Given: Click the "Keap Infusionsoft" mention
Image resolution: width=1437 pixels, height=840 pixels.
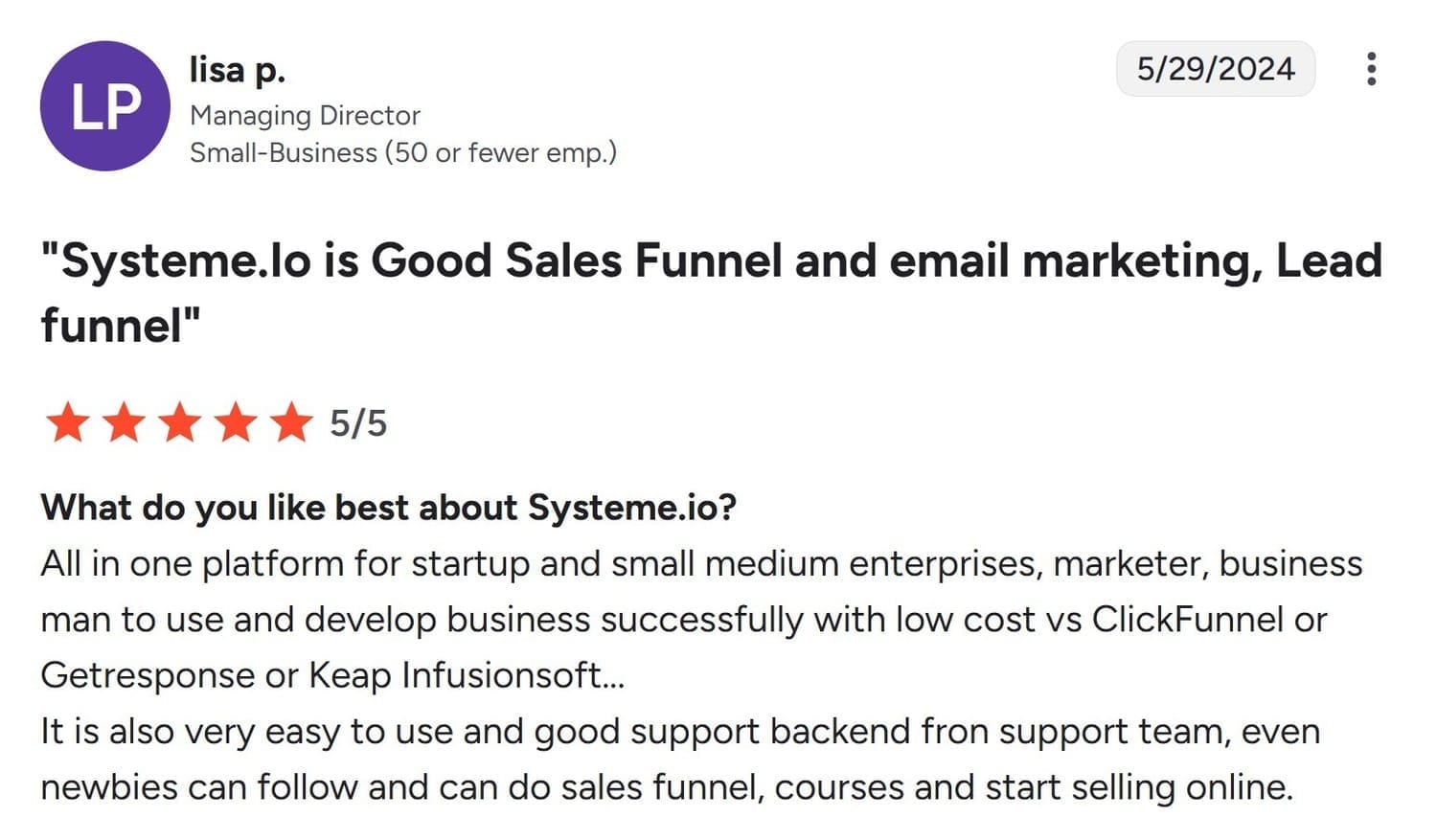Looking at the screenshot, I should point(467,676).
